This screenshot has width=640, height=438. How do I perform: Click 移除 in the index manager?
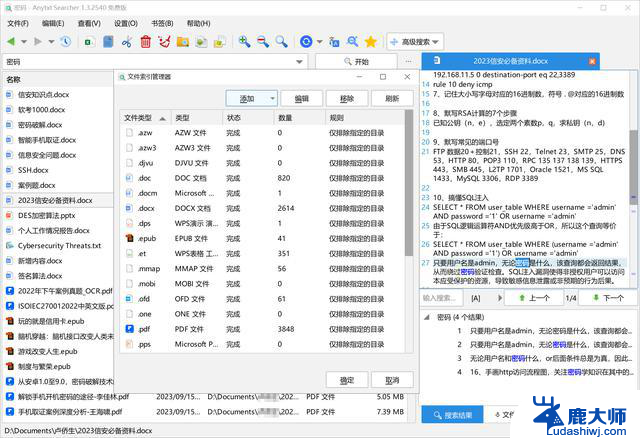point(347,98)
